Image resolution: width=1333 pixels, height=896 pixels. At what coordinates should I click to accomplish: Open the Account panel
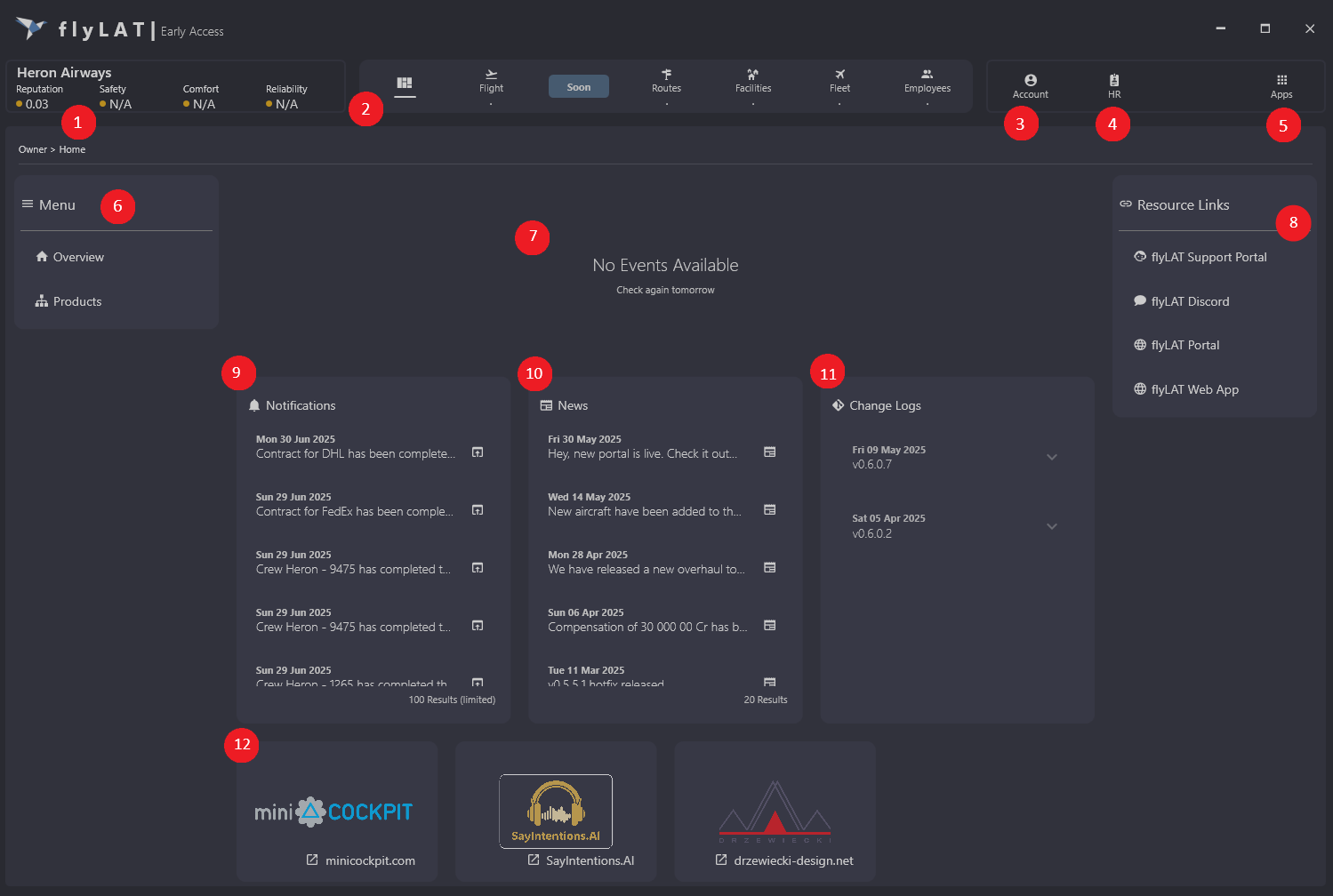(x=1030, y=86)
